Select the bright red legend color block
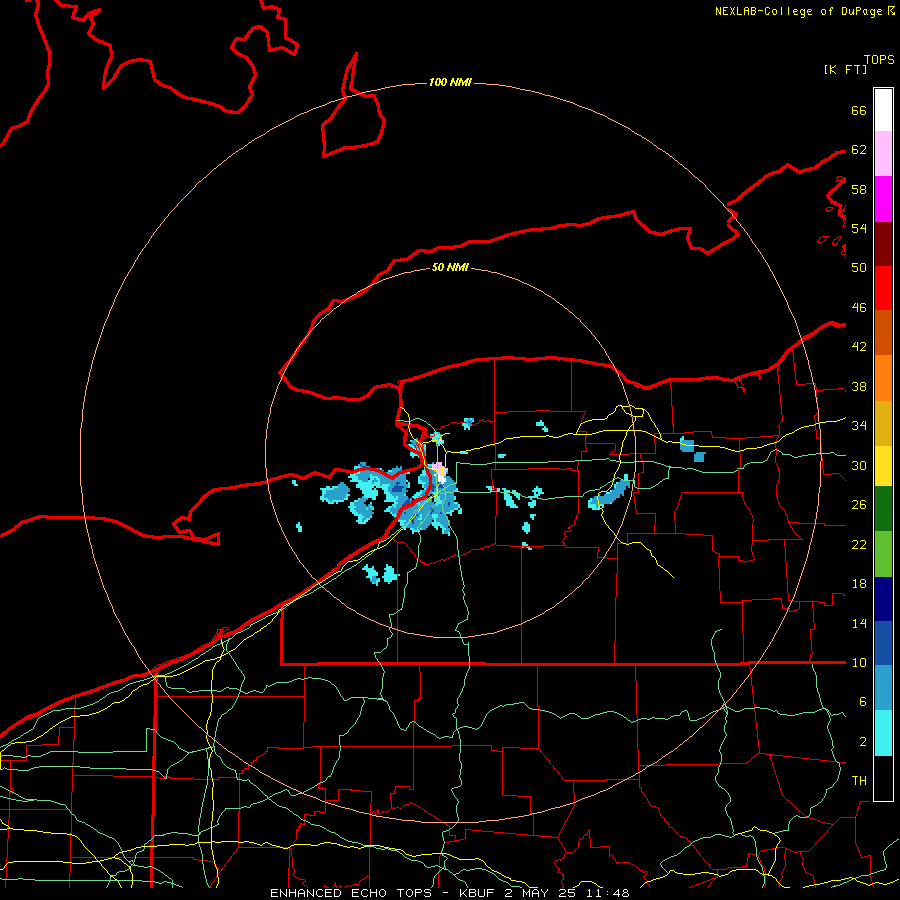This screenshot has height=900, width=900. coord(883,288)
